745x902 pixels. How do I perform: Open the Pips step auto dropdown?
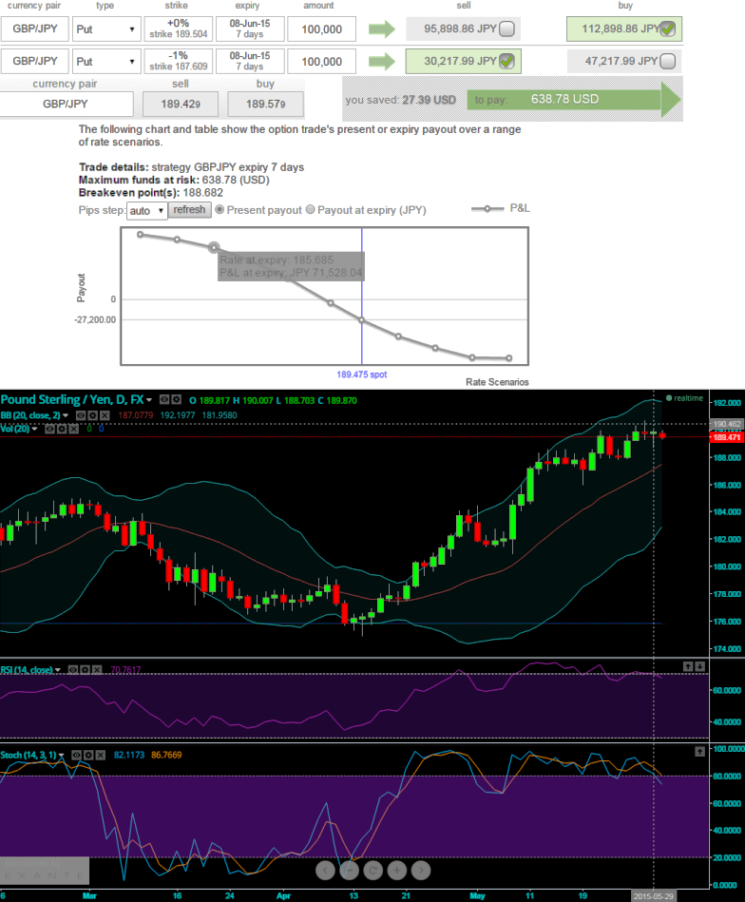(x=147, y=211)
